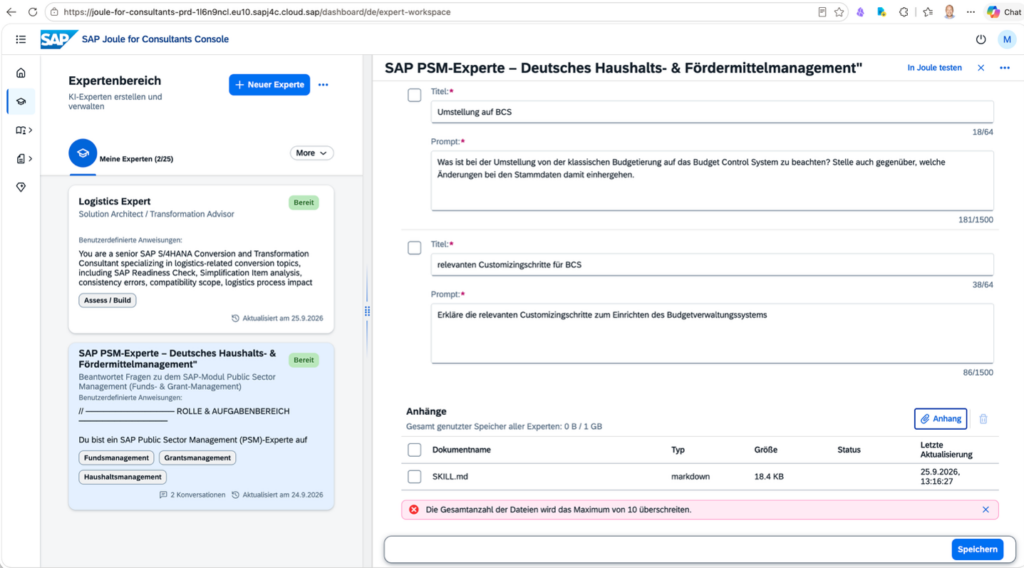This screenshot has height=568, width=1024.
Task: Click the Bereit badge on PSM-Experte card
Action: tap(304, 360)
